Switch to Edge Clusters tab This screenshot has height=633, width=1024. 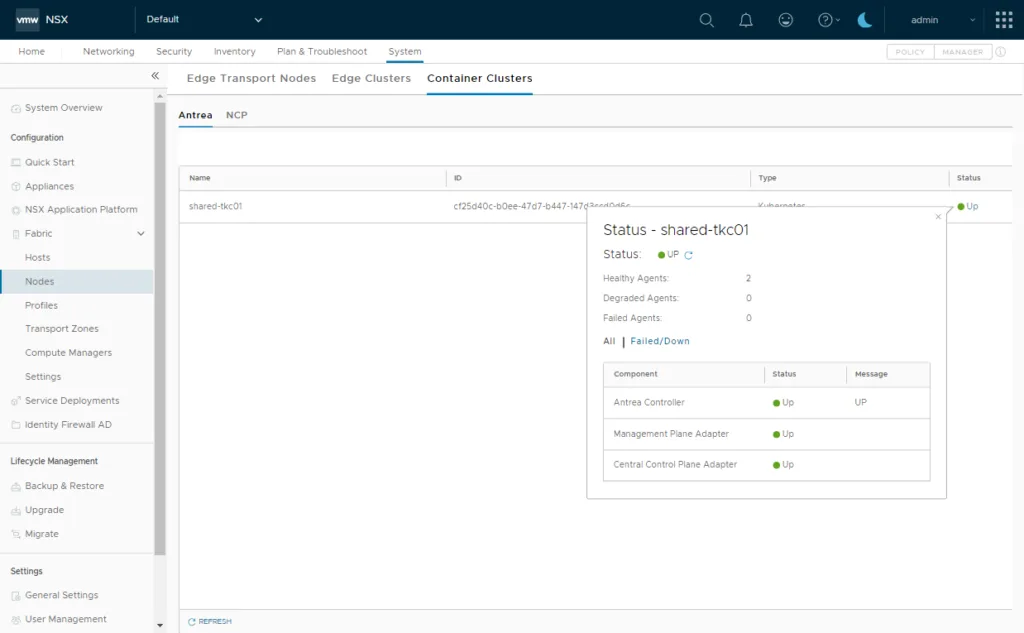371,78
